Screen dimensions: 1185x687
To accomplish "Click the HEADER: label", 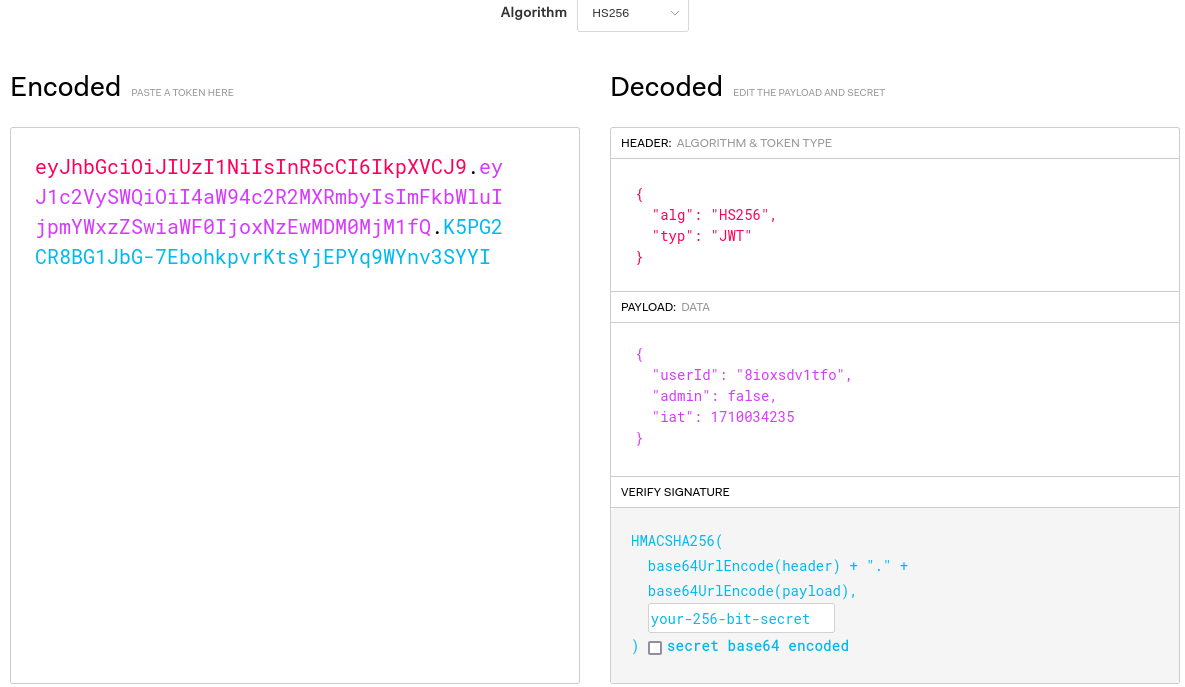I will click(646, 143).
